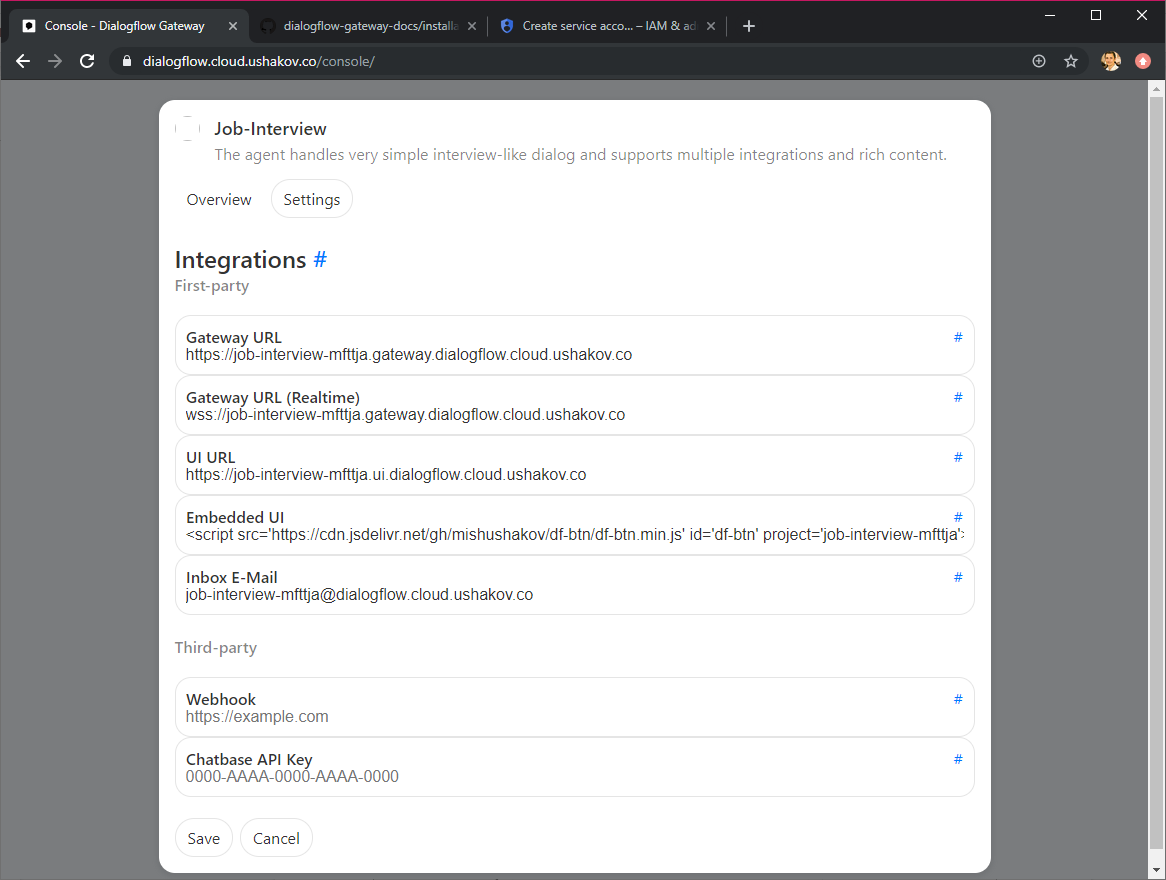Click the scrollbar up arrow

1156,89
